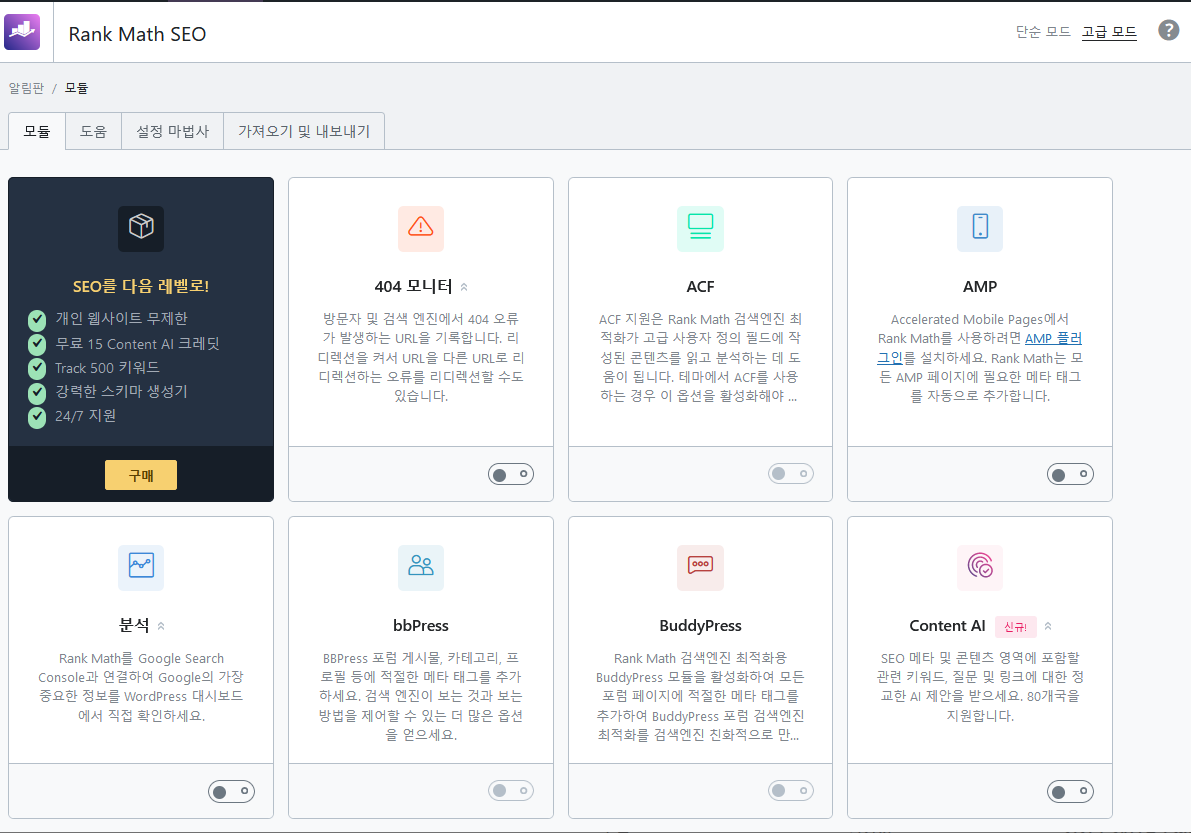Switch to the 도움 tab
Screen dimensions: 1191x833
(93, 131)
